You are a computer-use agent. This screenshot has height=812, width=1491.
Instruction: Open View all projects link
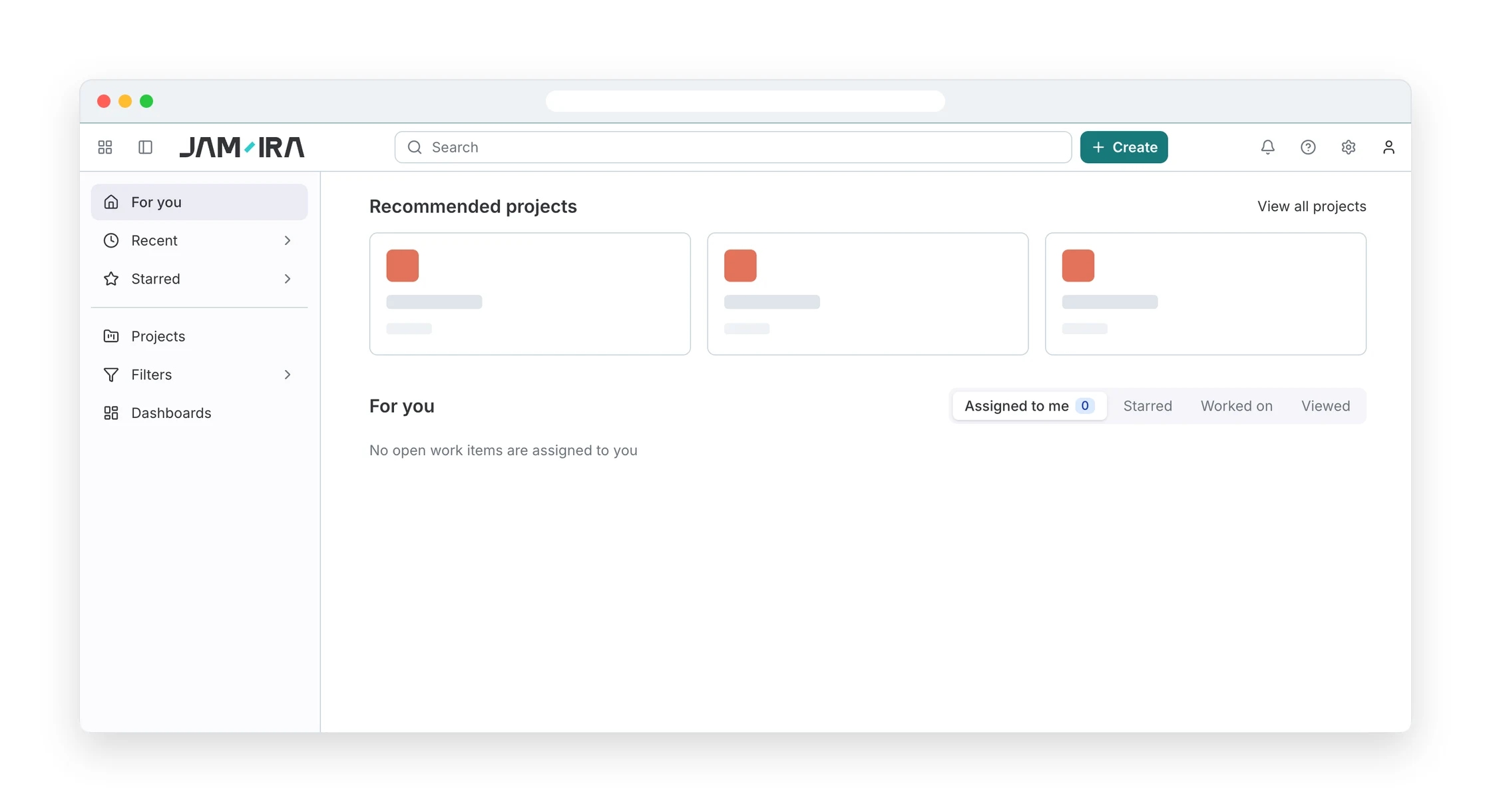1311,206
